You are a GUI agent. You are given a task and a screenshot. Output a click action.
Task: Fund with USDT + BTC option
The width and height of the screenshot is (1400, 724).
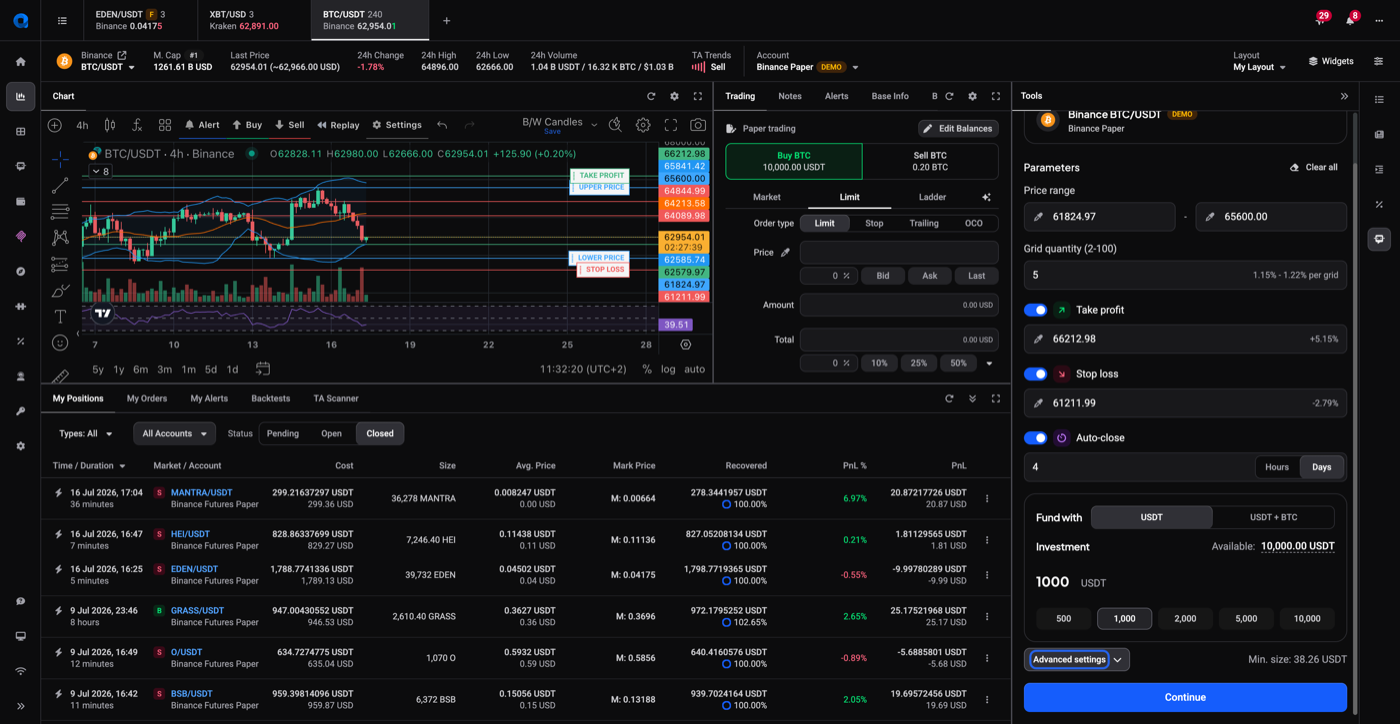pyautogui.click(x=1273, y=517)
